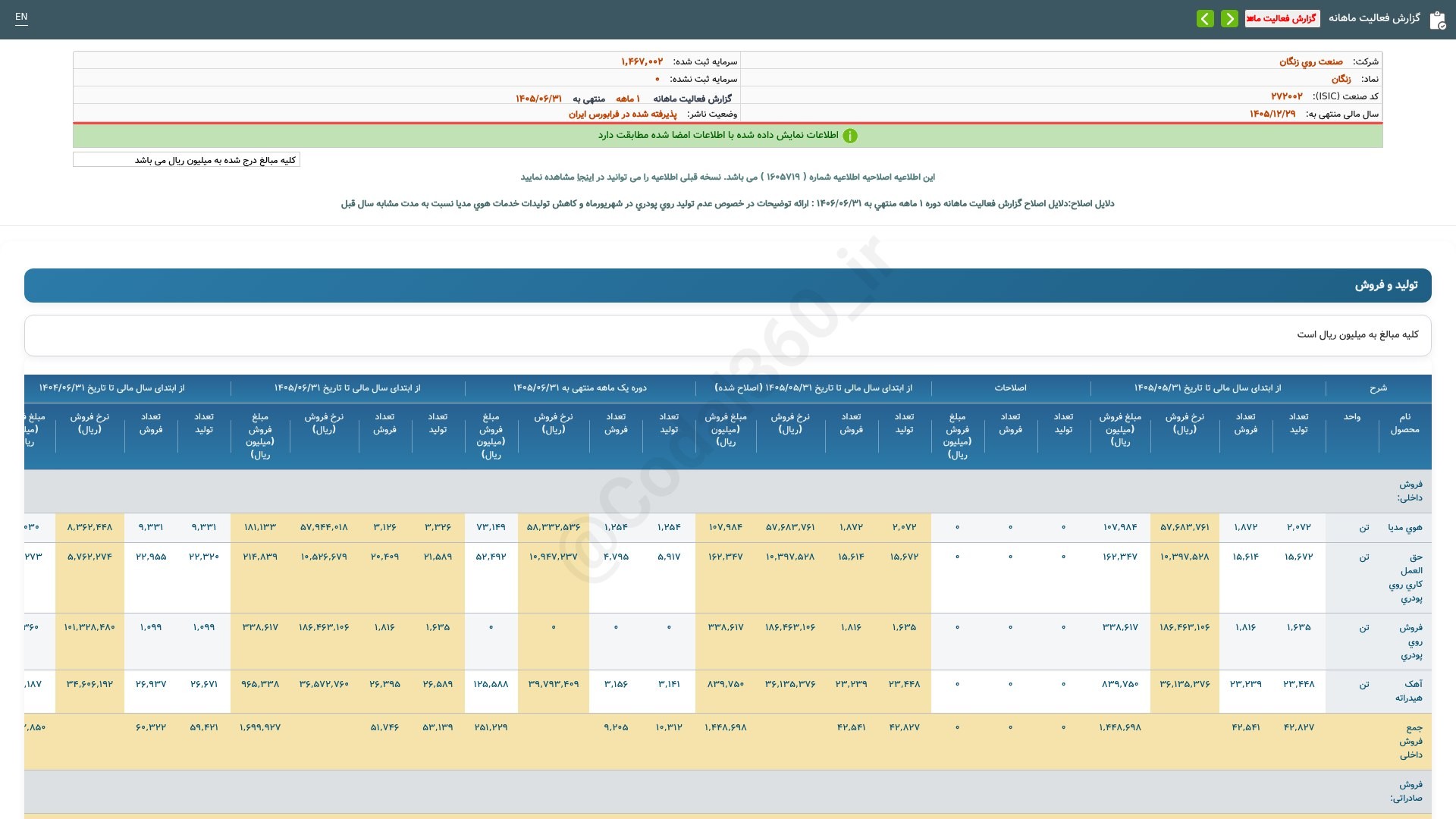Click the اصلاحات column group header
This screenshot has width=1456, height=819.
point(1011,388)
